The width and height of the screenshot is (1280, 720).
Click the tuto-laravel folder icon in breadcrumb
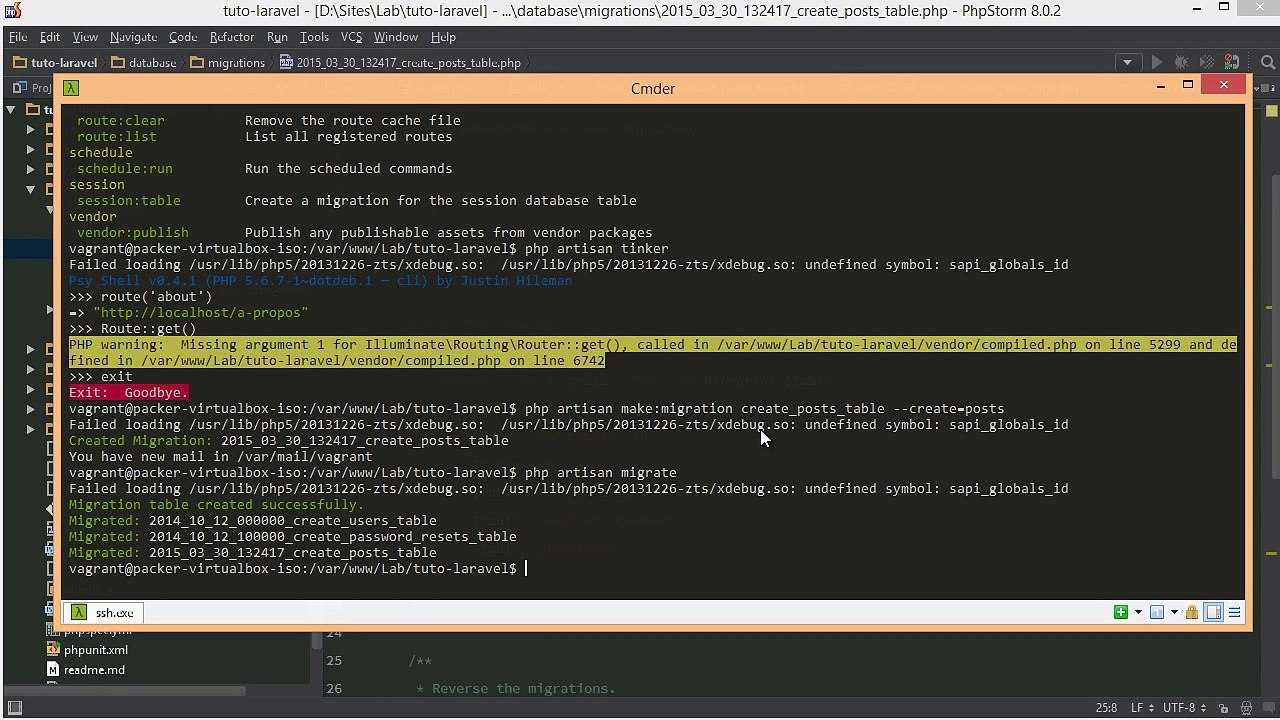(x=20, y=63)
